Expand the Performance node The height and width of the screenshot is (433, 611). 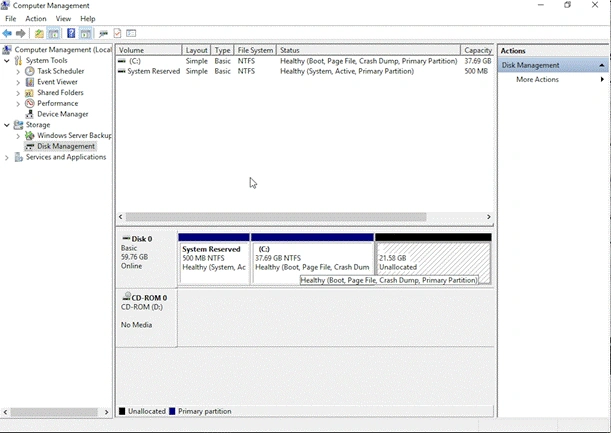18,104
